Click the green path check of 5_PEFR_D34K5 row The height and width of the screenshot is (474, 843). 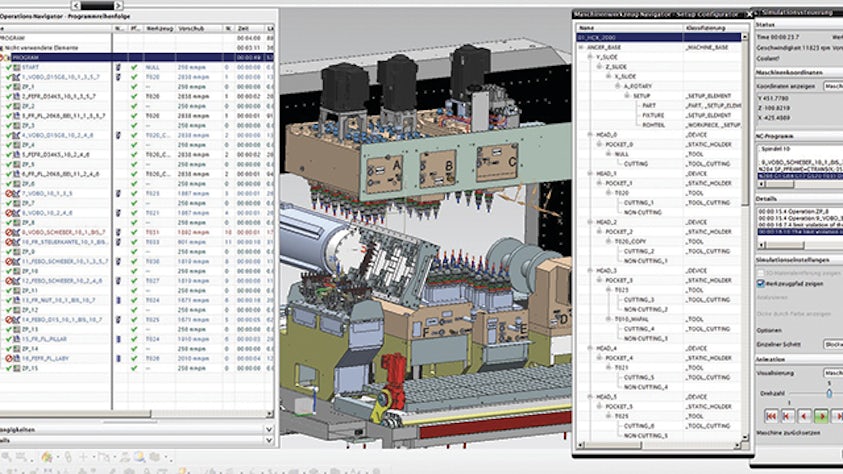click(x=134, y=155)
